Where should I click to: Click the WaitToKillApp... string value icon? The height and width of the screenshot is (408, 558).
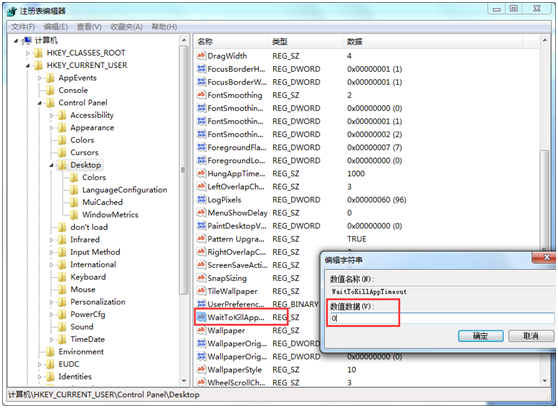pos(201,317)
